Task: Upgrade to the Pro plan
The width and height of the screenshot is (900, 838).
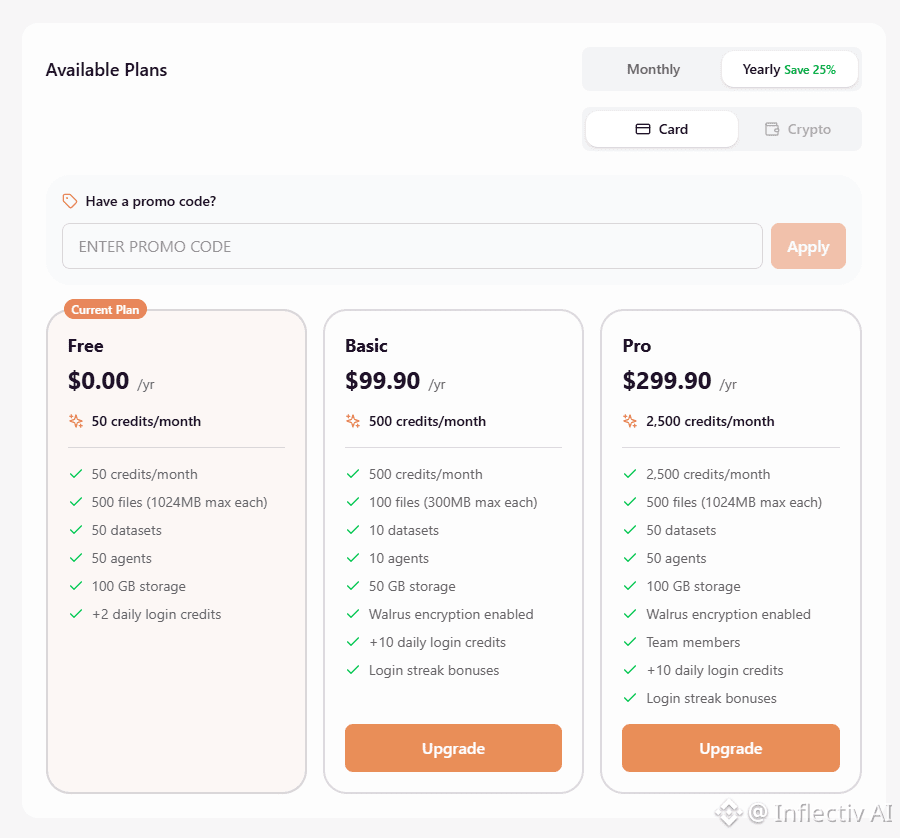Action: [730, 748]
